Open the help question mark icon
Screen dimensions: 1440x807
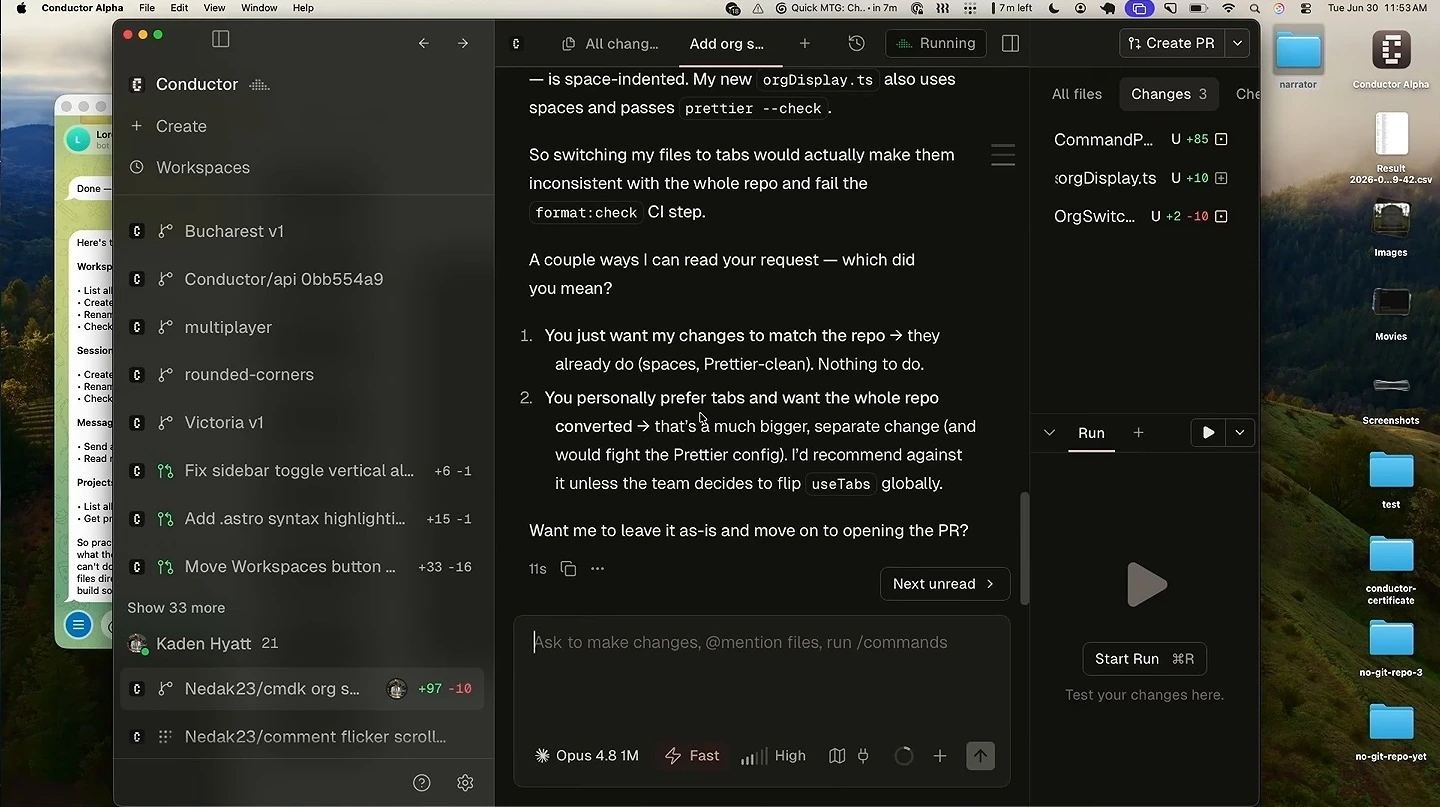422,783
